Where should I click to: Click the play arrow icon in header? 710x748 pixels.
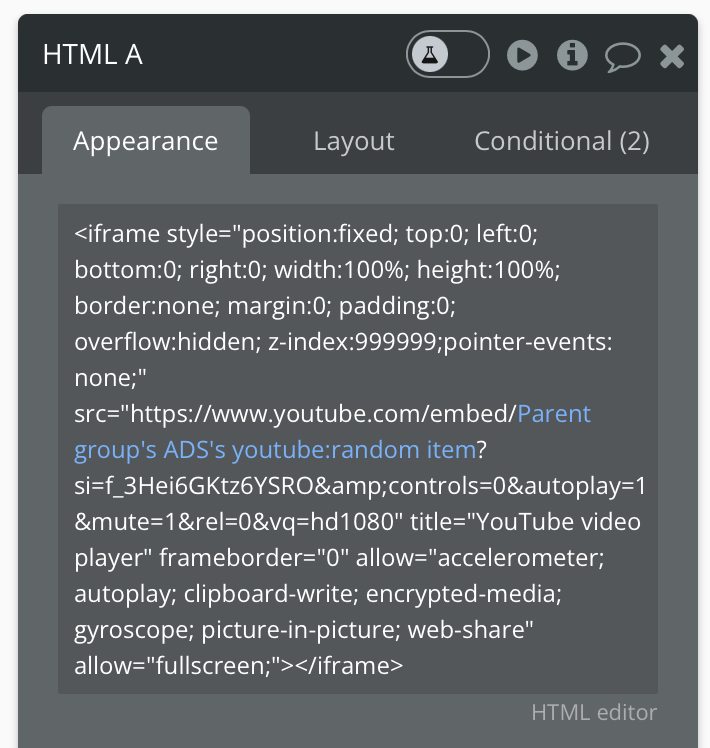pyautogui.click(x=522, y=55)
